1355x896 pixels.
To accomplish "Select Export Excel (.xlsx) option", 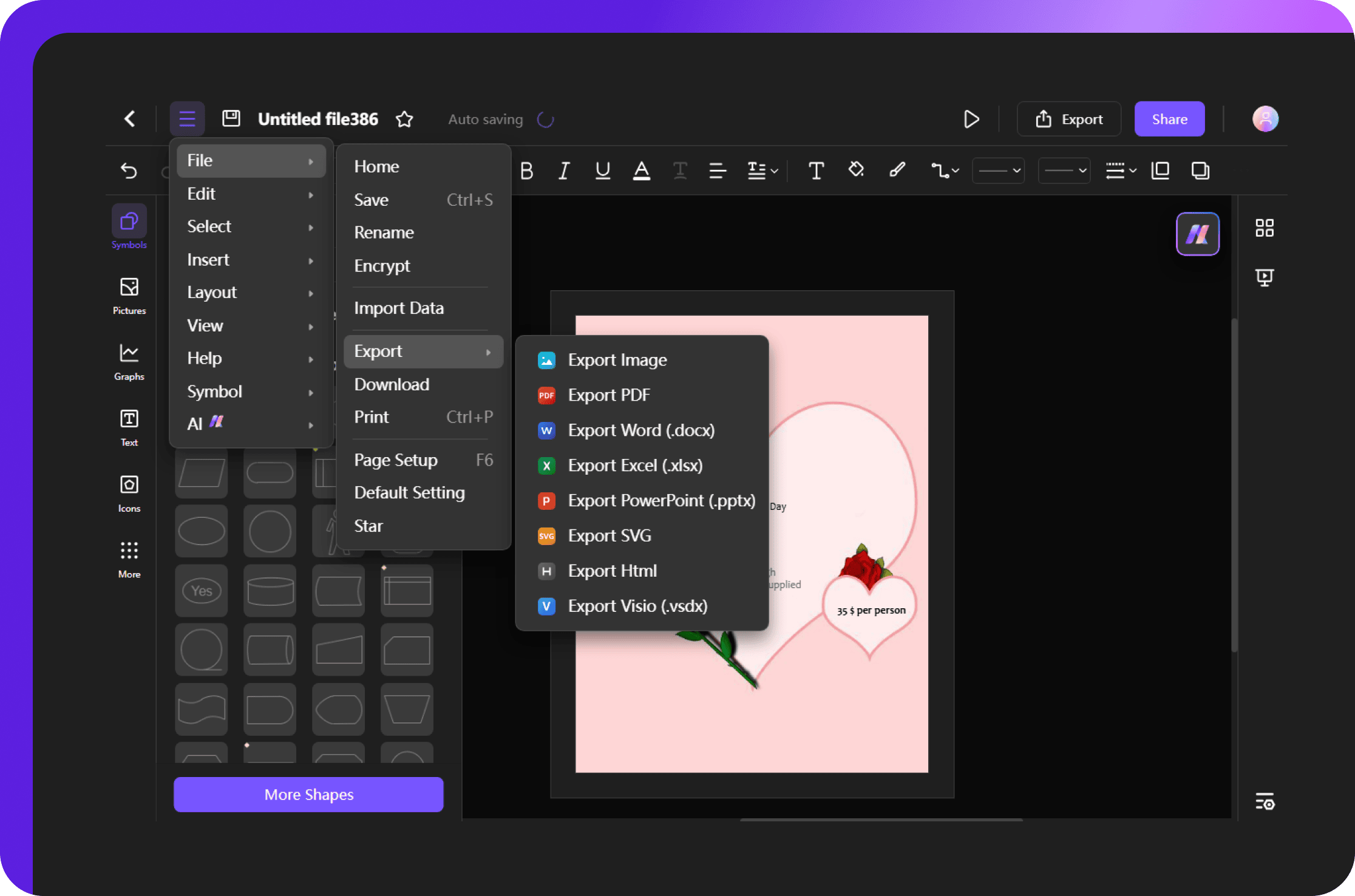I will pos(642,466).
